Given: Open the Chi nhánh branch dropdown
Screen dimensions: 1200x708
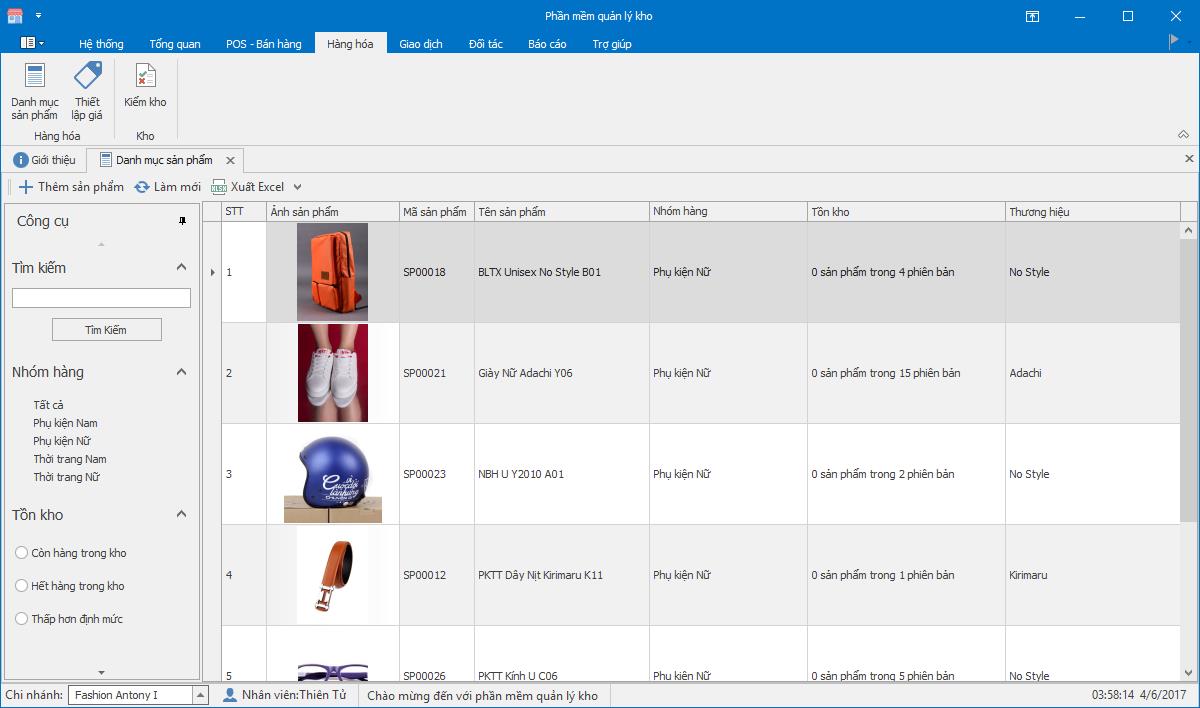Looking at the screenshot, I should [x=200, y=695].
